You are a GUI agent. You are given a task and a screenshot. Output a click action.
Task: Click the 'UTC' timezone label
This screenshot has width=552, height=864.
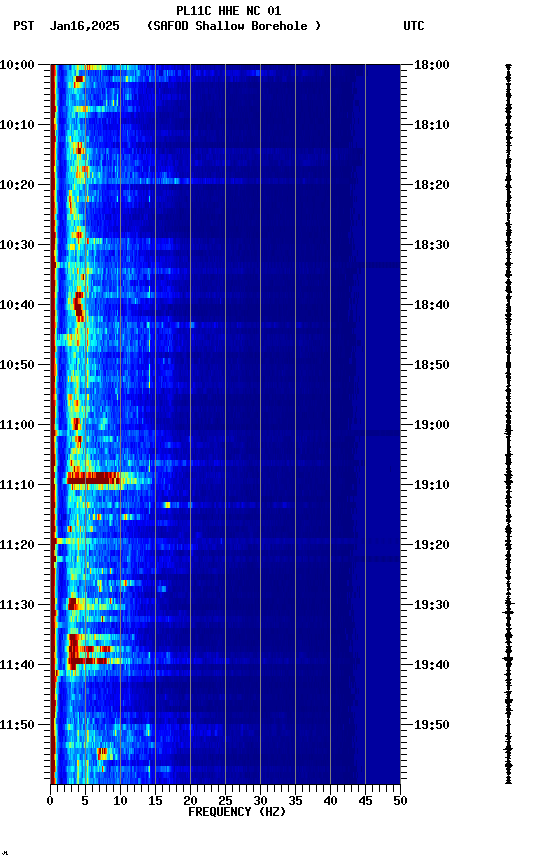point(414,26)
